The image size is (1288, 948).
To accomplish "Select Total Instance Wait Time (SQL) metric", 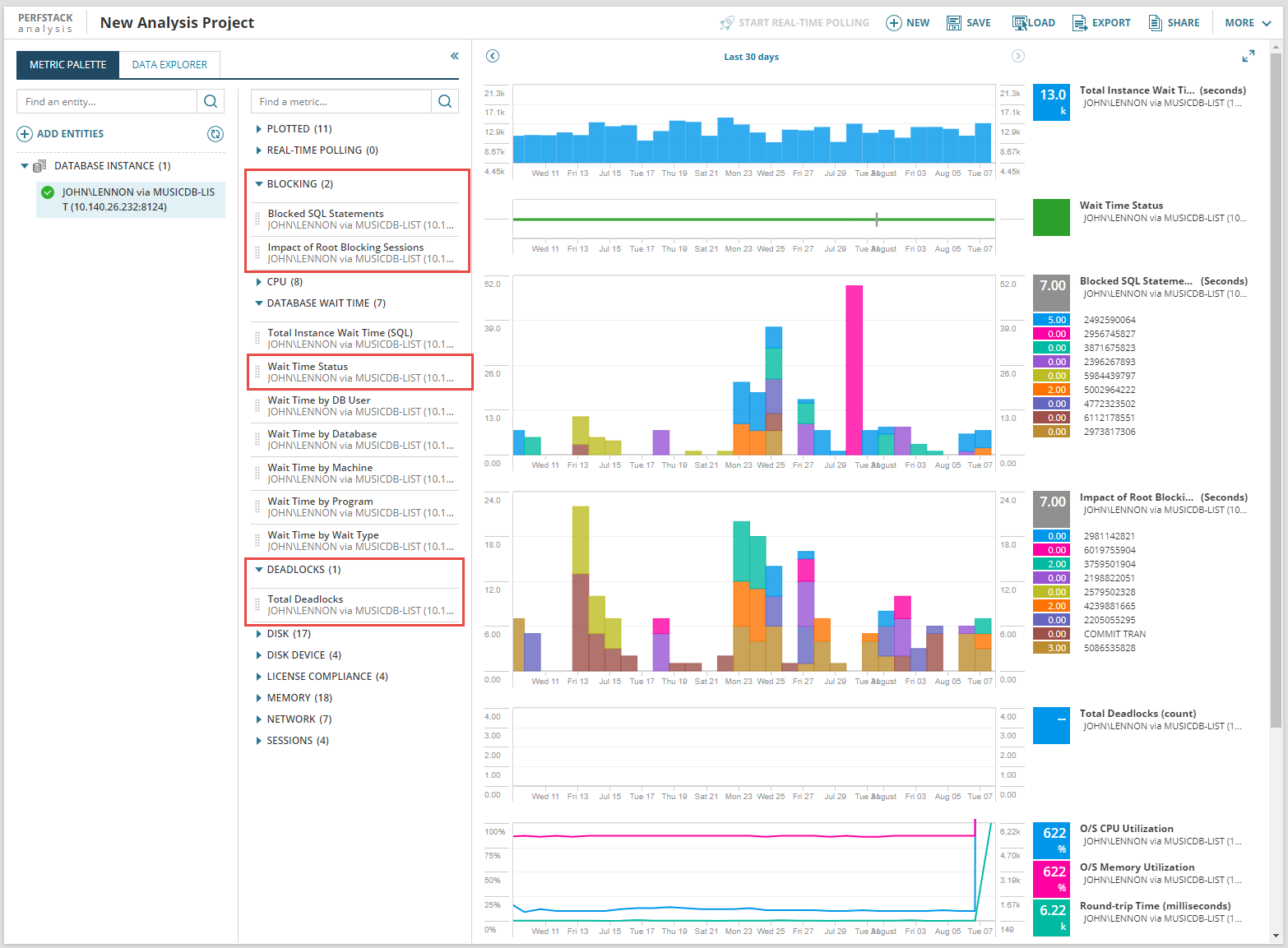I will tap(354, 339).
